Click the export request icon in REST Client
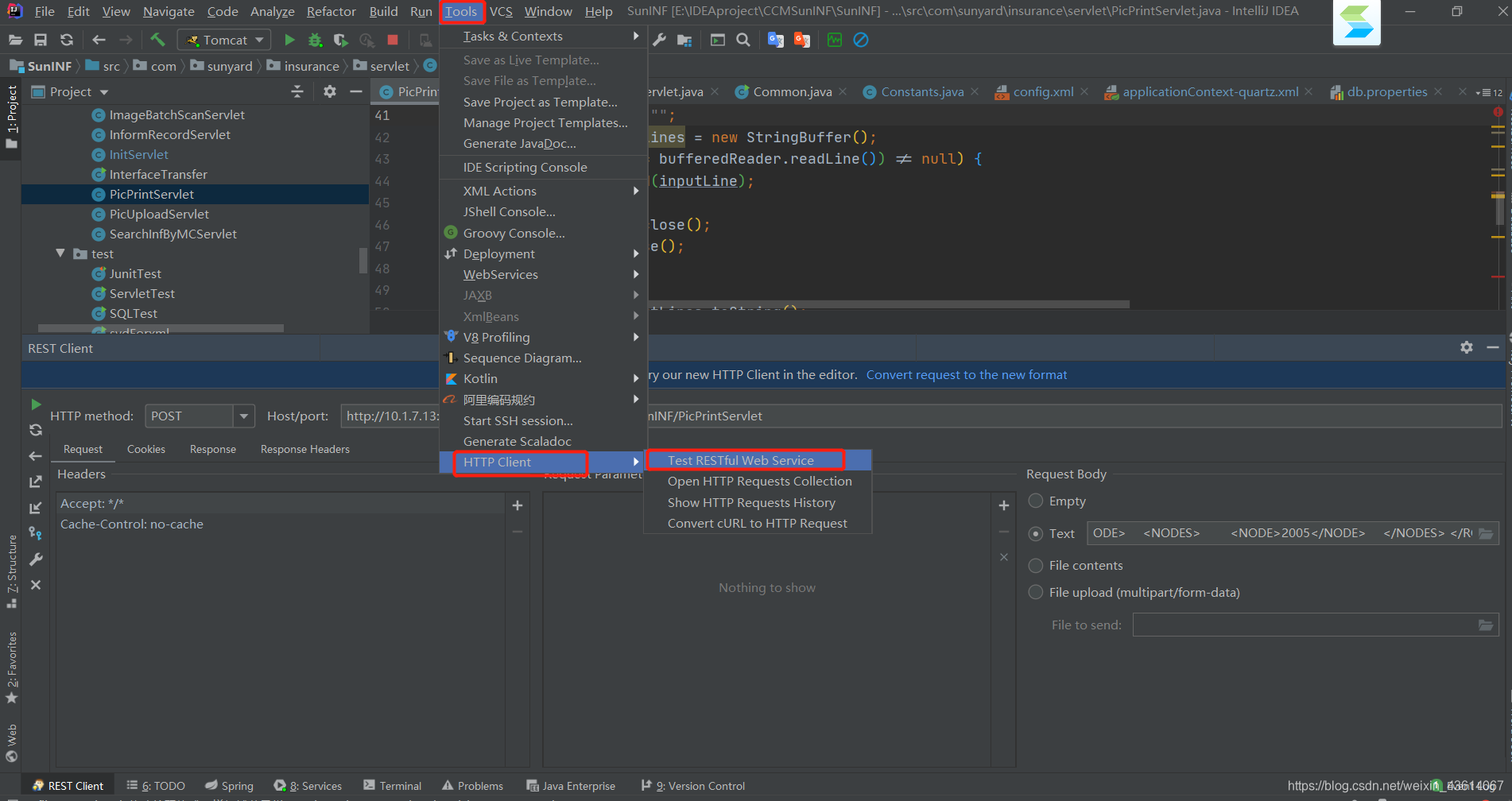This screenshot has height=801, width=1512. point(36,482)
